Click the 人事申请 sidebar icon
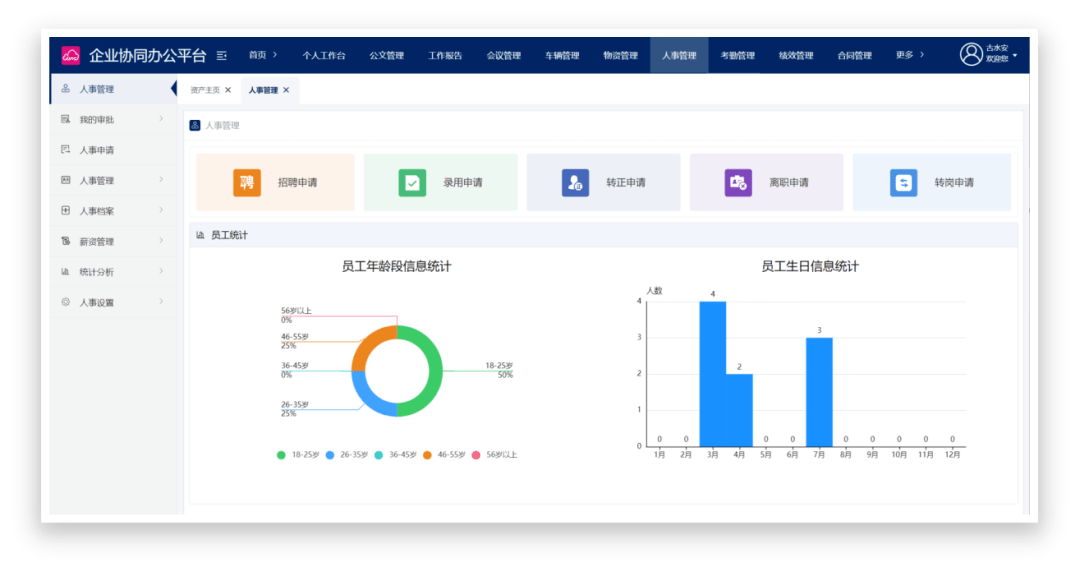 65,150
